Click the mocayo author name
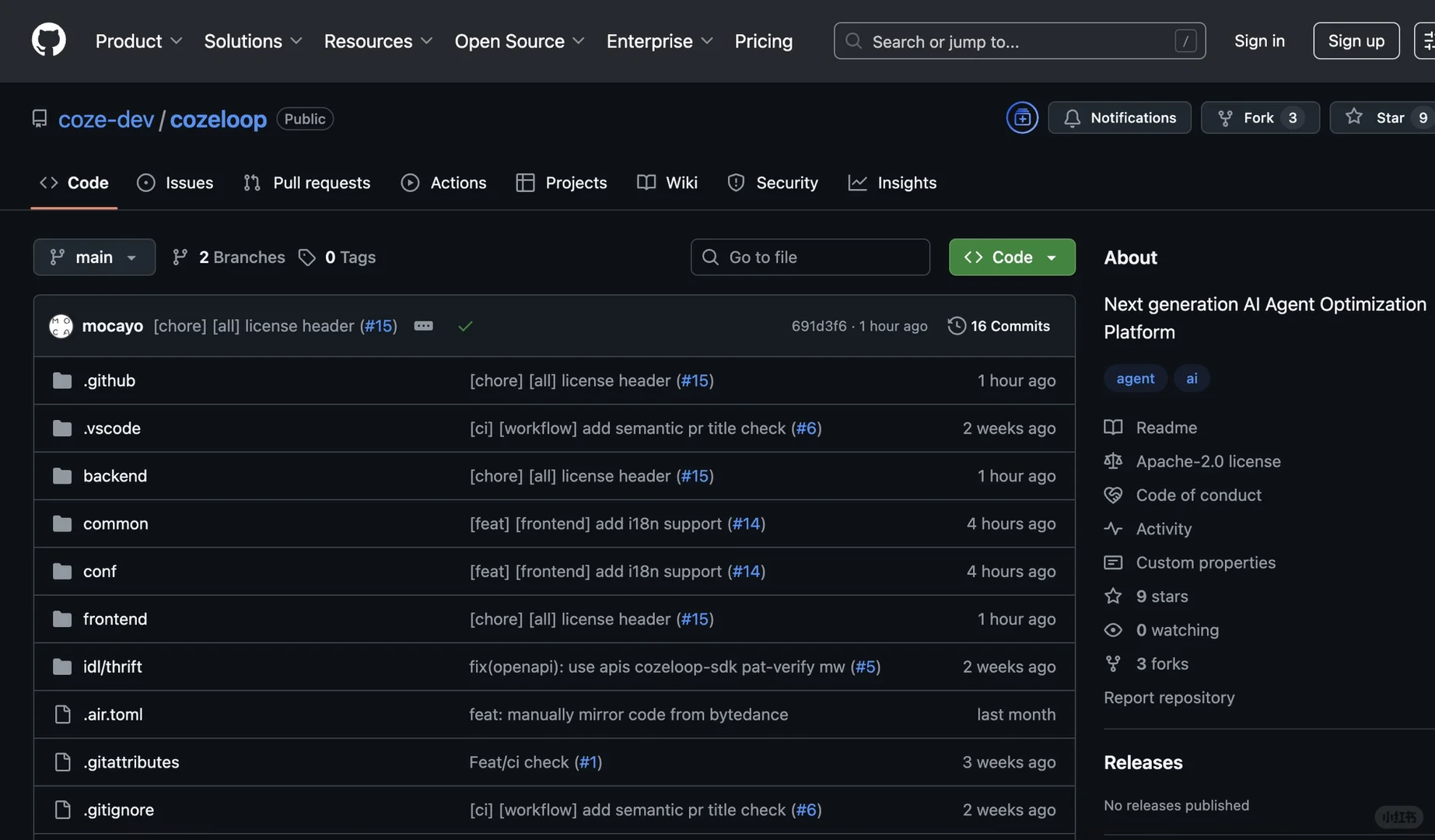The height and width of the screenshot is (840, 1435). click(x=113, y=326)
